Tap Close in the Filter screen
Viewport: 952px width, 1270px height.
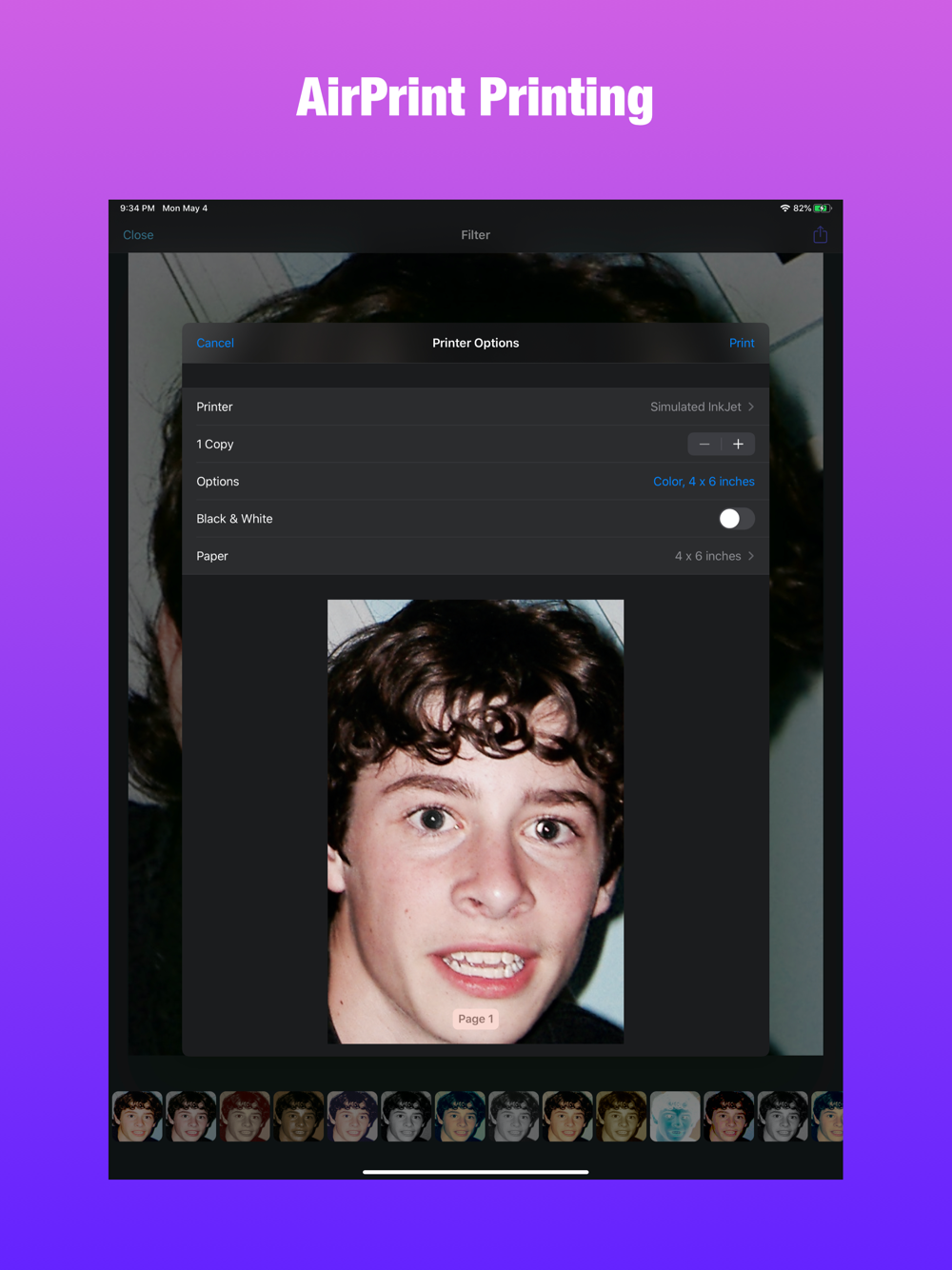tap(138, 235)
